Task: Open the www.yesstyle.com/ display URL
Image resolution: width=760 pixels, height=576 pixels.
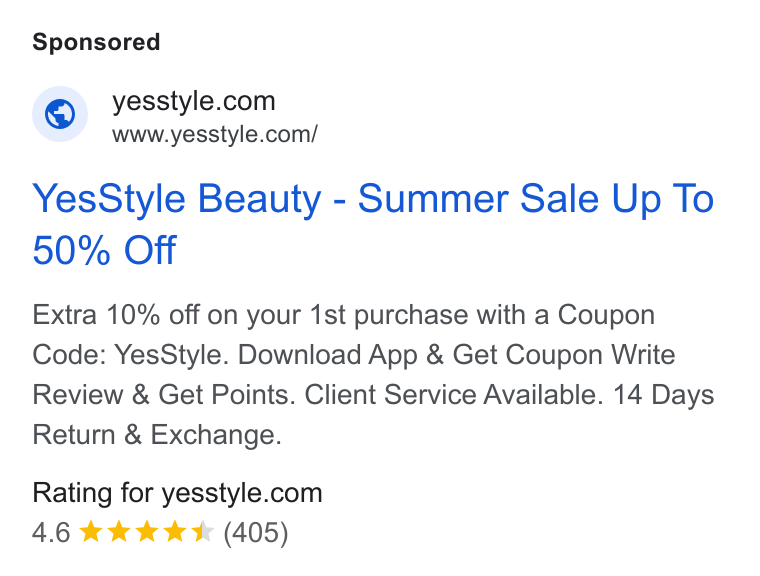Action: pyautogui.click(x=215, y=134)
